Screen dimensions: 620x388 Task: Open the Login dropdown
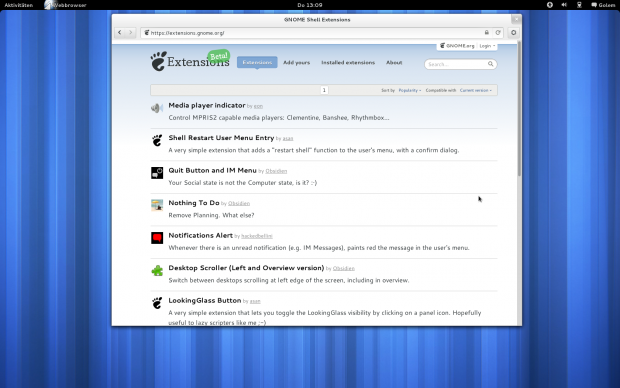487,46
